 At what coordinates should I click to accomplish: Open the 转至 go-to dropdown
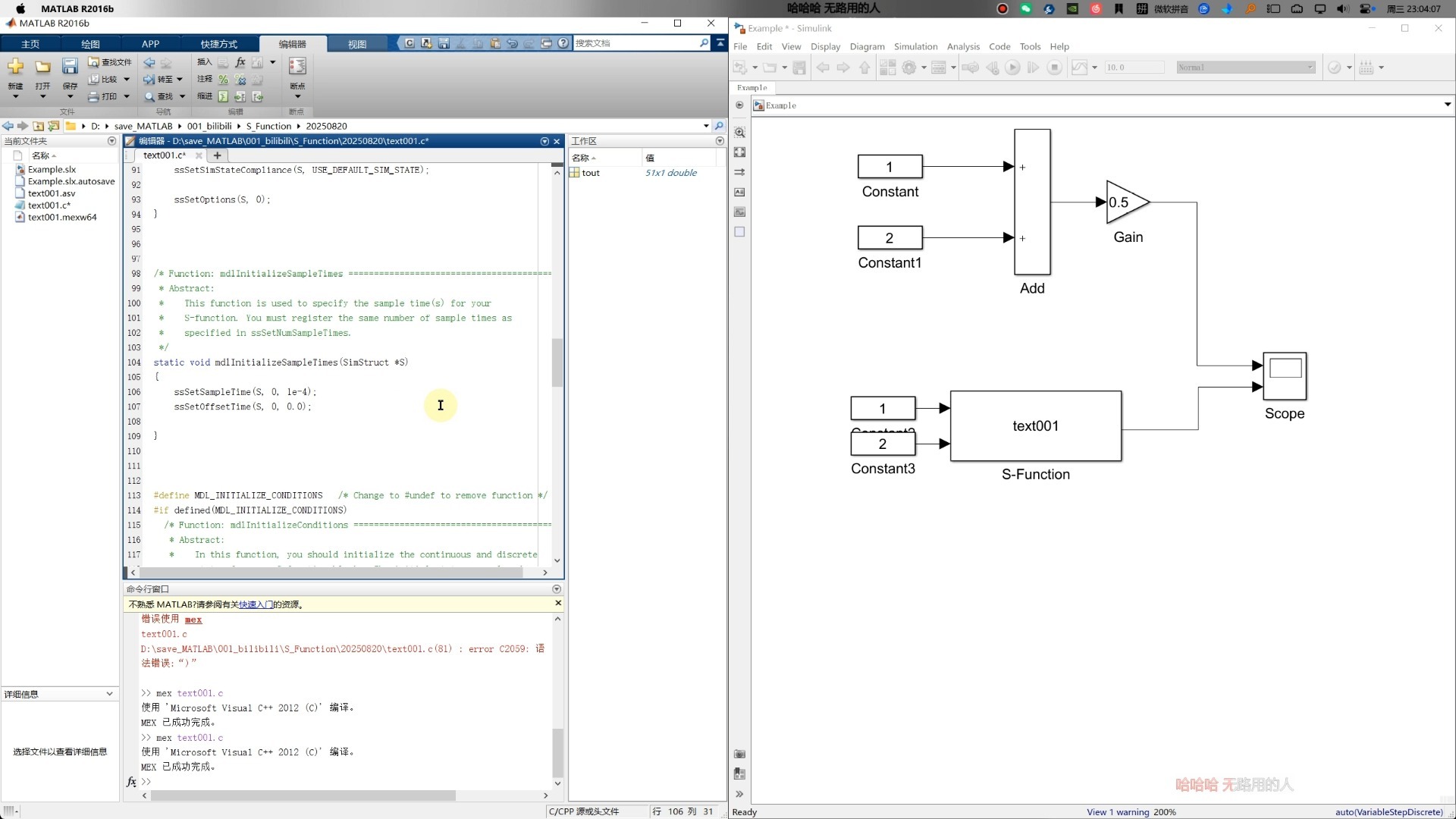[x=164, y=79]
